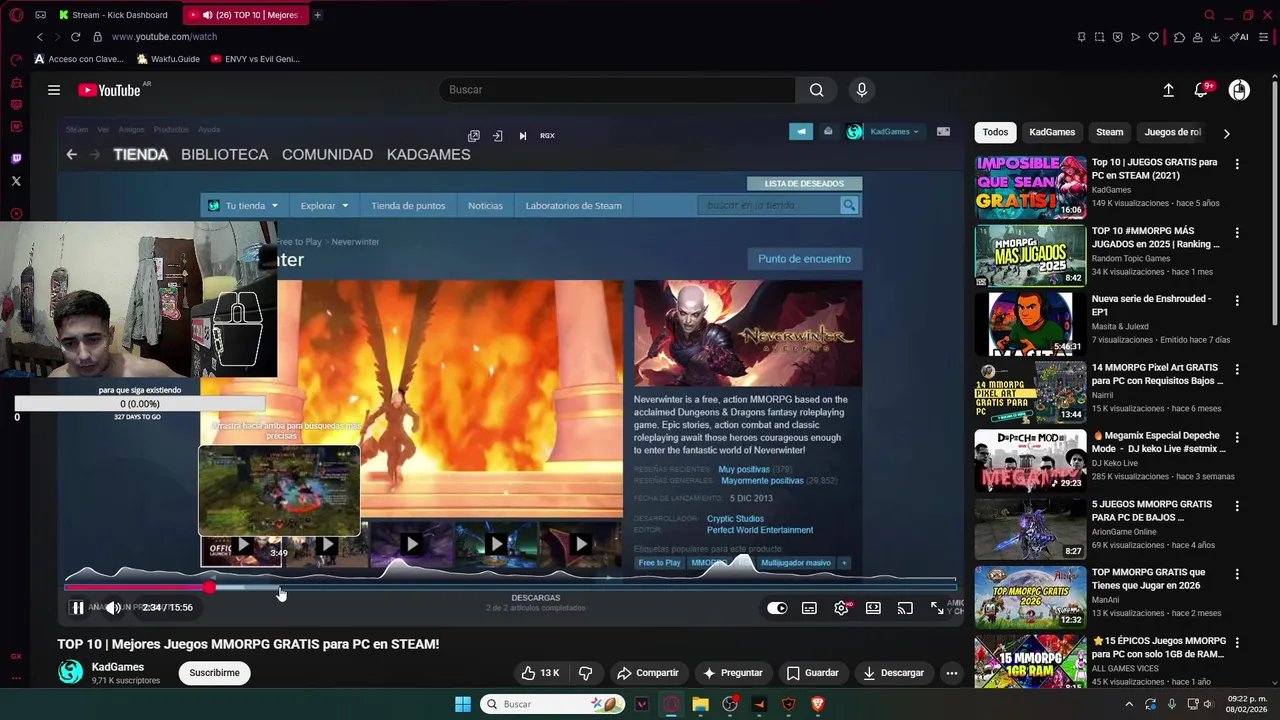Share video with Compartir
The image size is (1280, 720).
(x=647, y=673)
